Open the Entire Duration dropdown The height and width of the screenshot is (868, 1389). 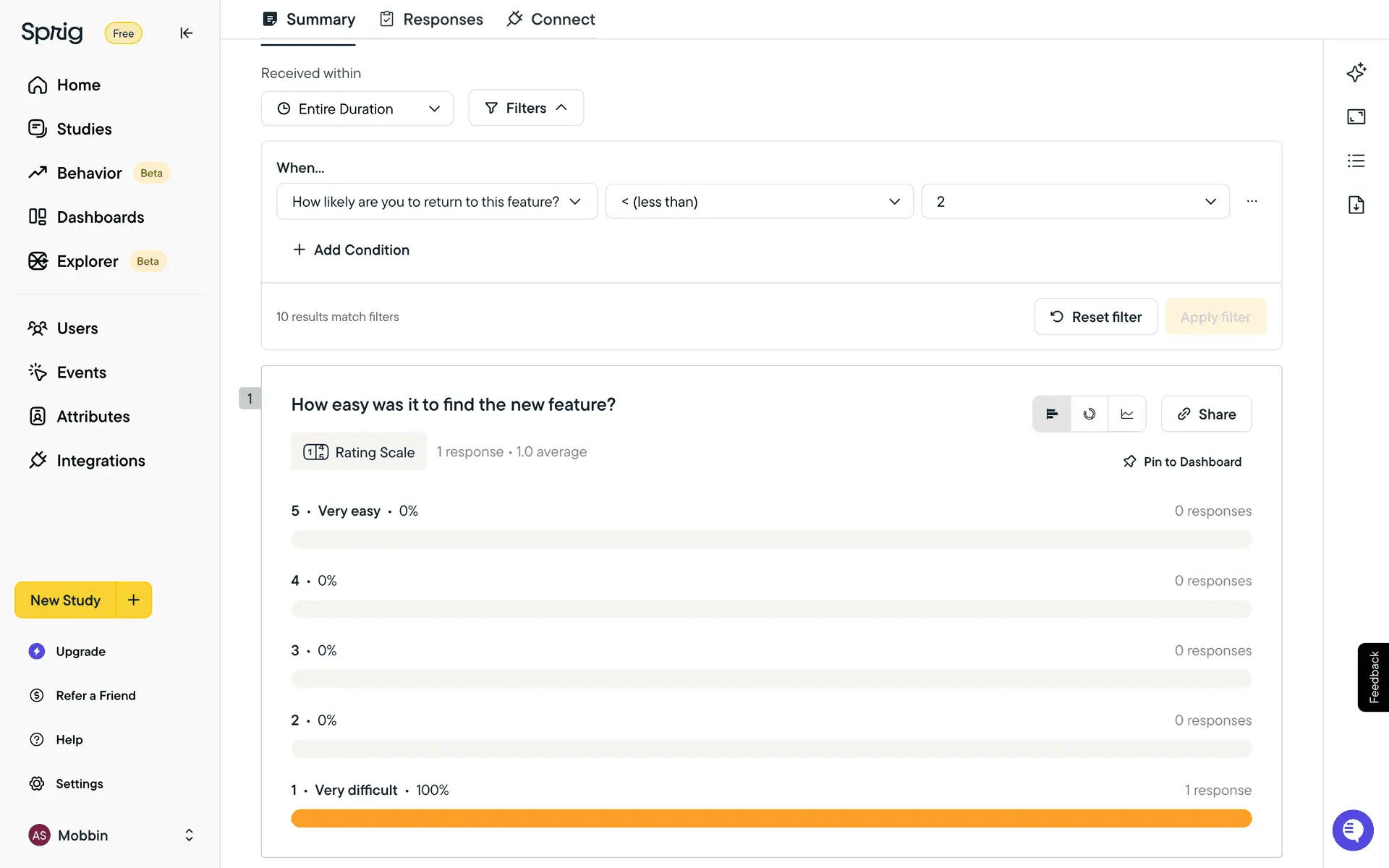357,109
